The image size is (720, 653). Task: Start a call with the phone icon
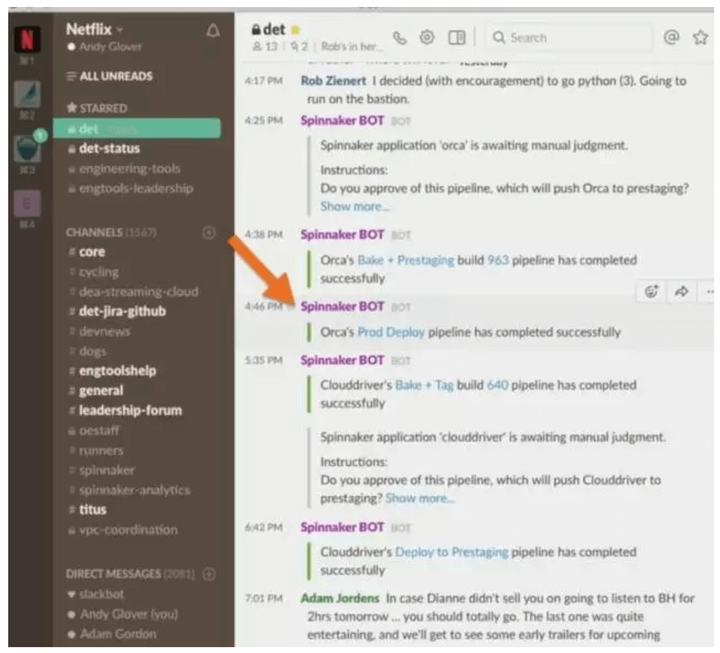(x=399, y=38)
